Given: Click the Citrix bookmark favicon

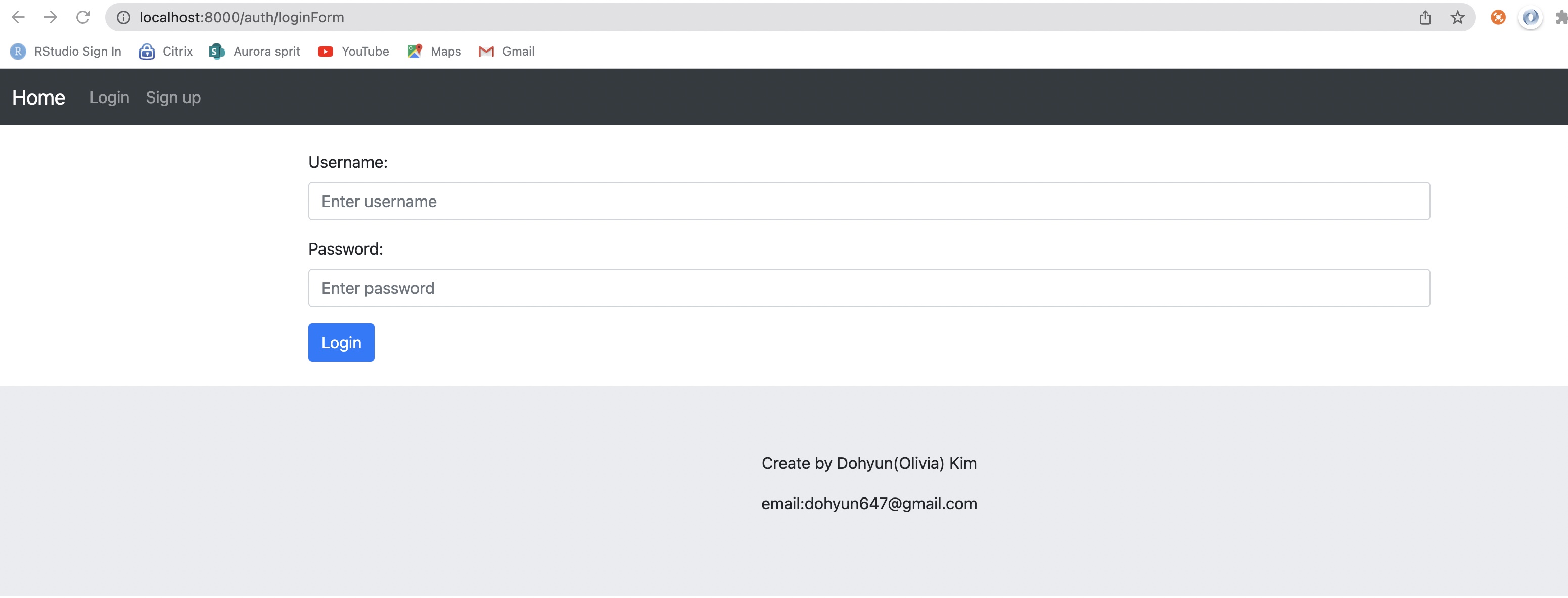Looking at the screenshot, I should (146, 52).
